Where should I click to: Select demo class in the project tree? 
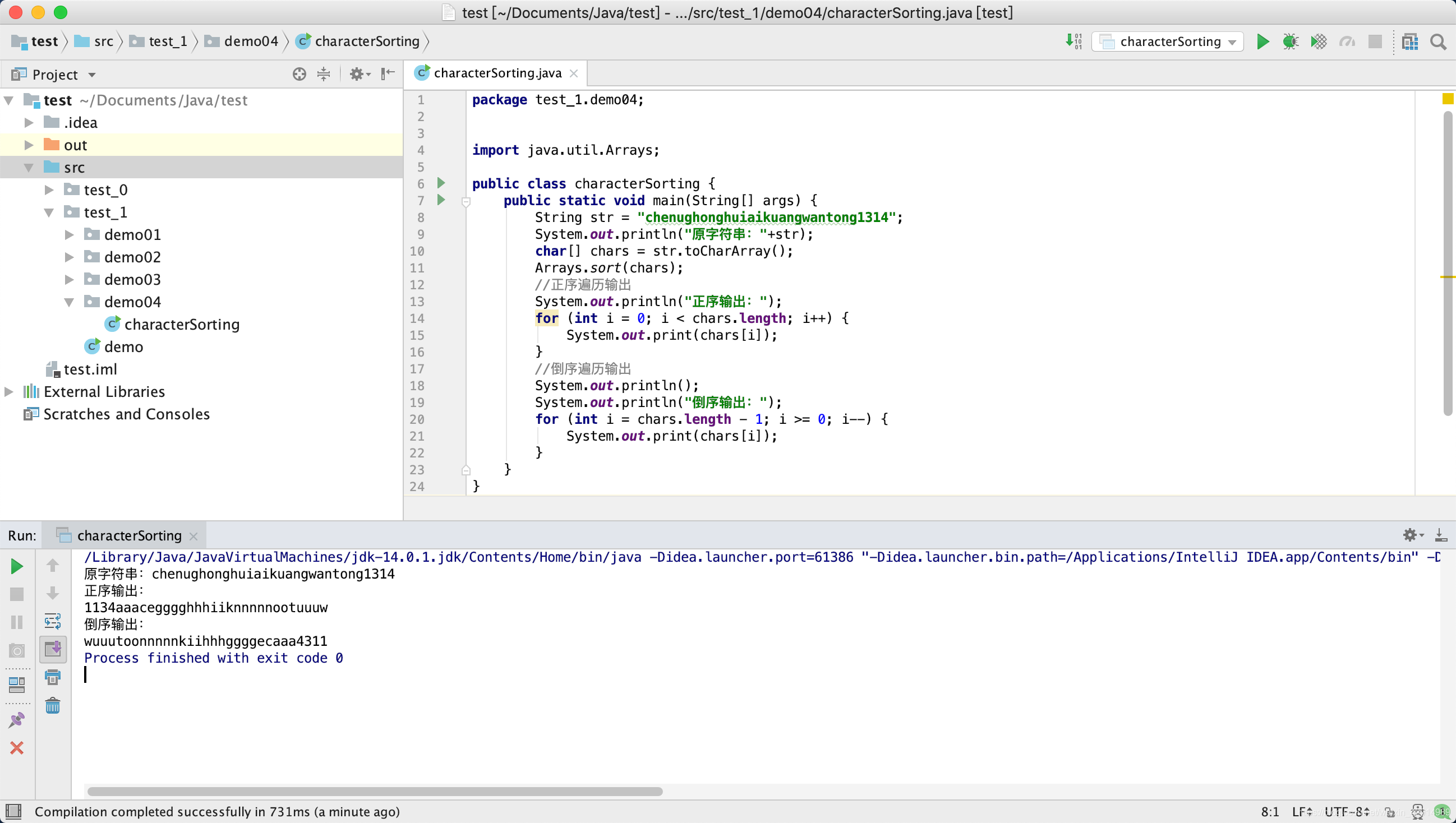[x=114, y=346]
